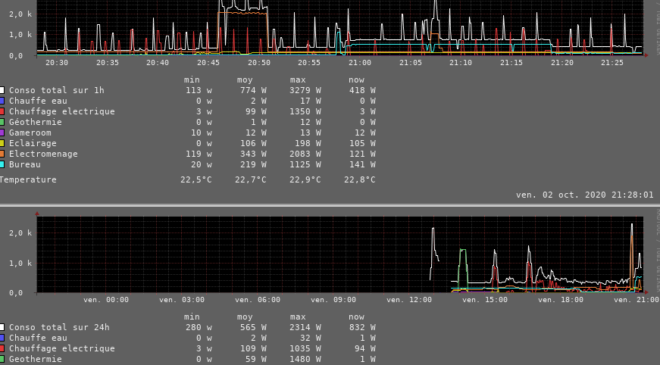Image resolution: width=660 pixels, height=365 pixels.
Task: Click the Chauffe eau max value '17 W'
Action: (311, 101)
